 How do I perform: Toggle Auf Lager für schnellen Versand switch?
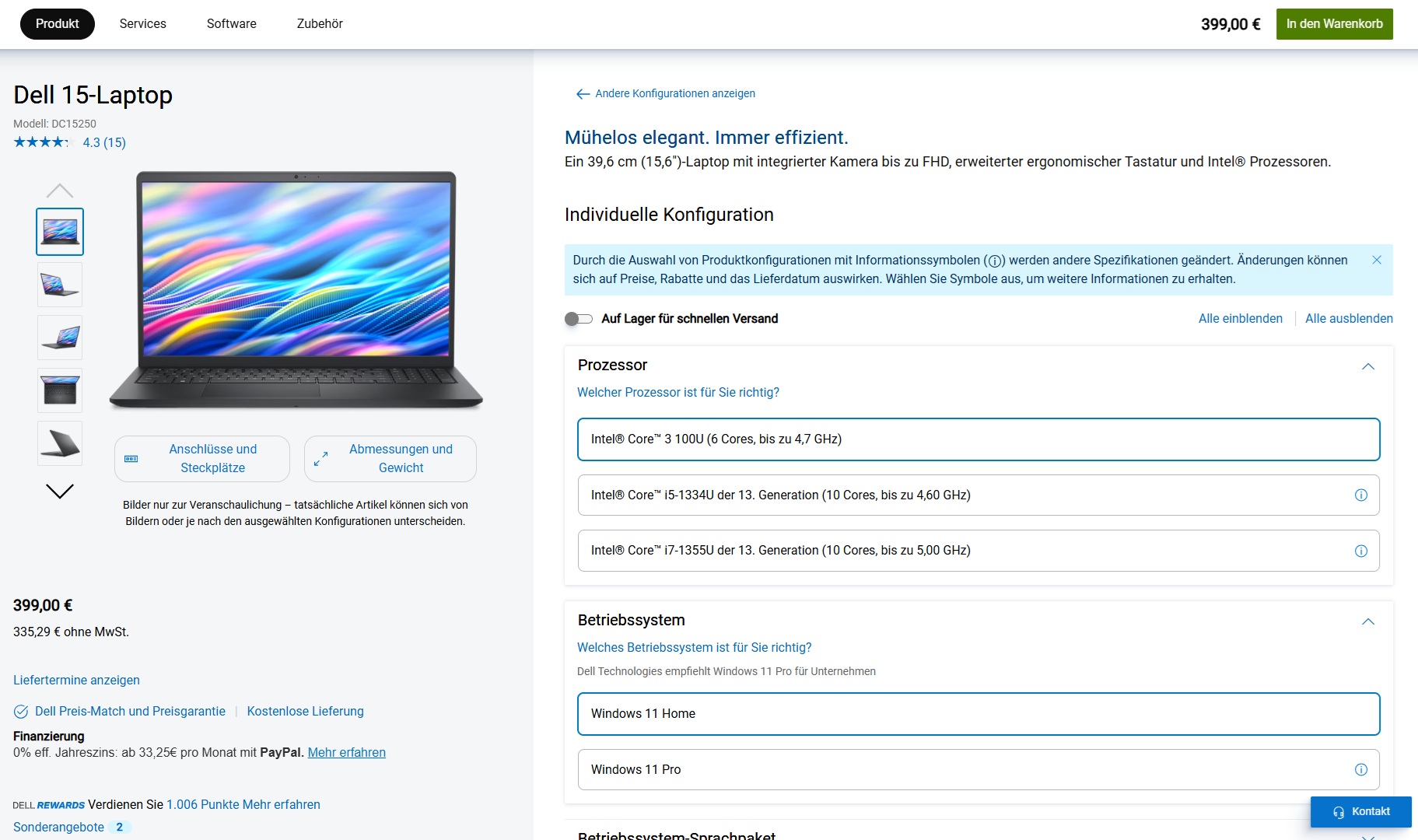[x=579, y=319]
